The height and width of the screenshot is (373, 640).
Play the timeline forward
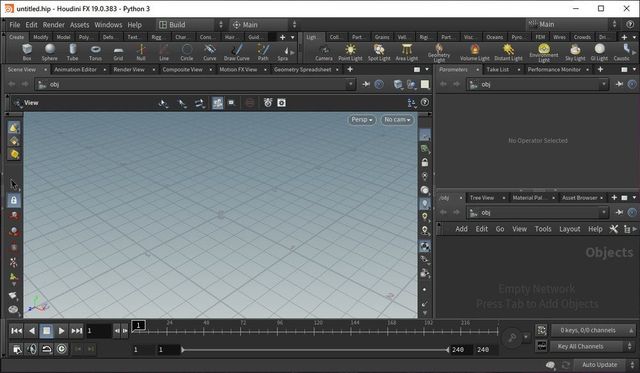[61, 331]
